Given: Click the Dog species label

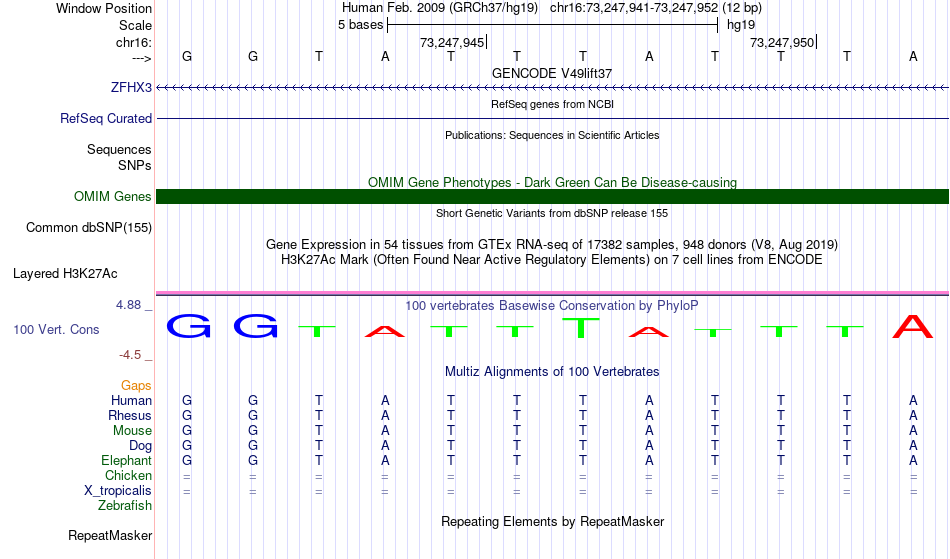Looking at the screenshot, I should [140, 446].
